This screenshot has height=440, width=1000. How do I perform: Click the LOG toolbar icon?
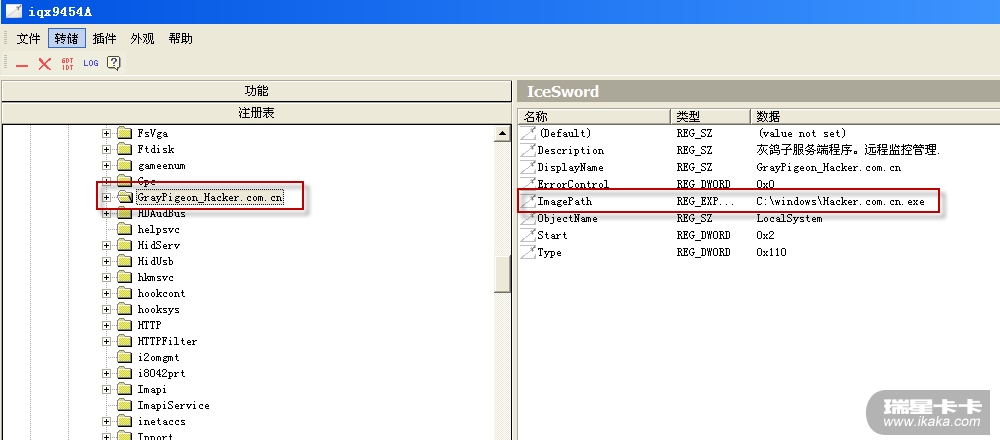(x=91, y=63)
